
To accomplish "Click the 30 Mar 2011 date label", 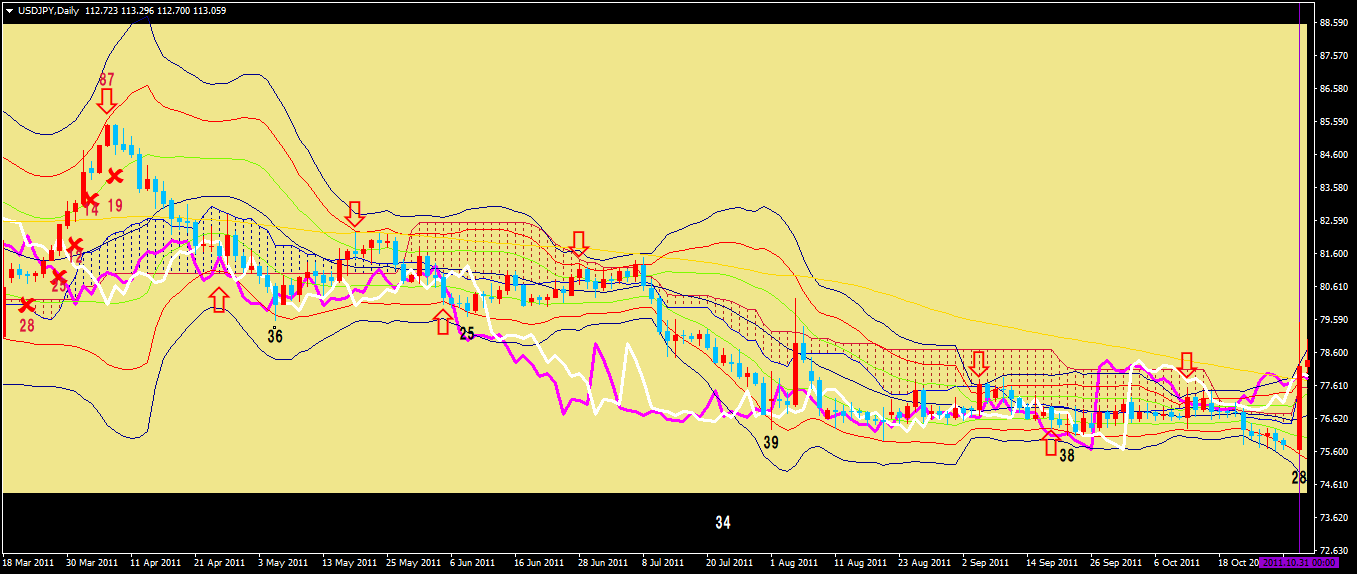I will click(x=93, y=563).
